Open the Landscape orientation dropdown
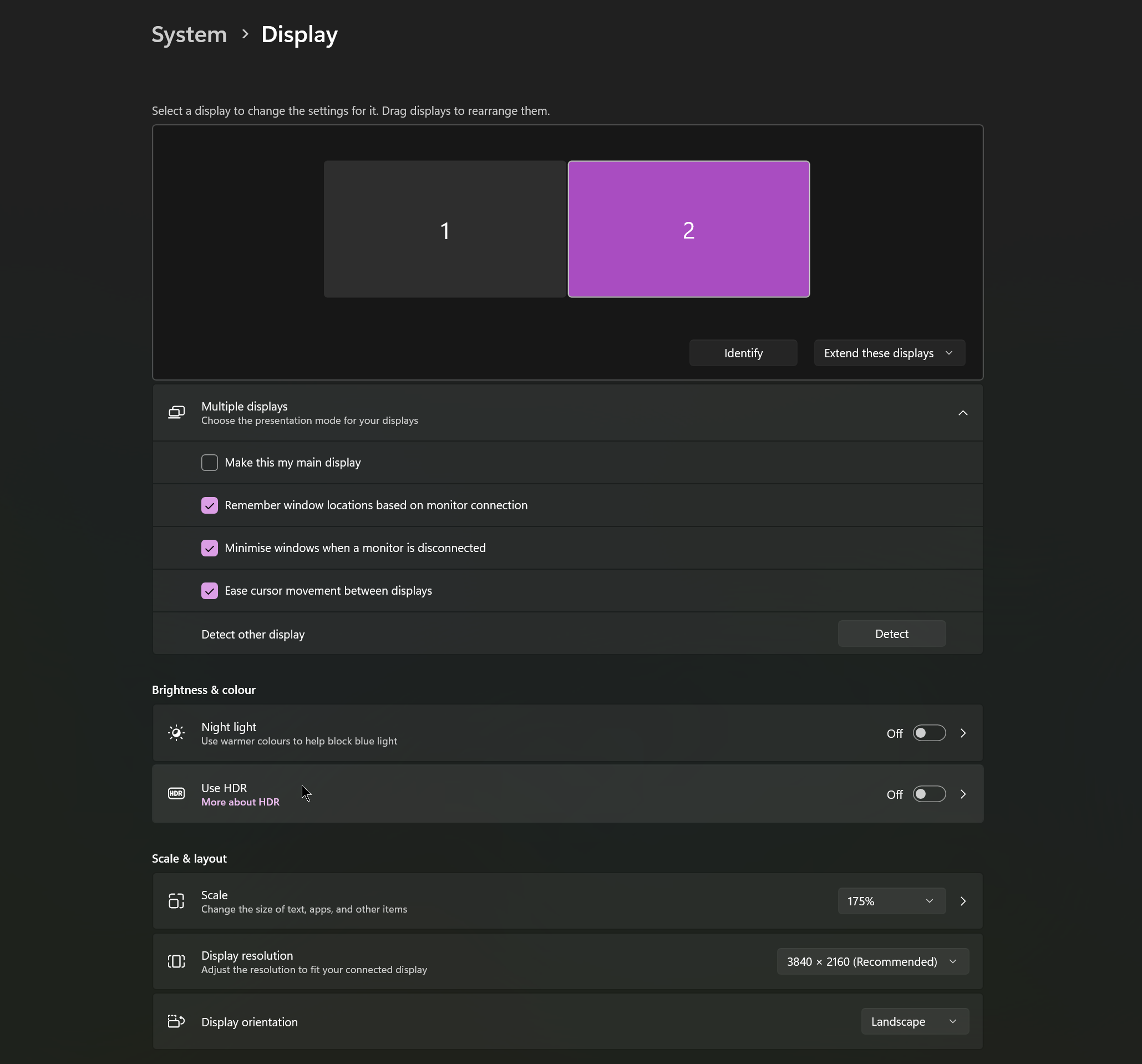 [x=915, y=1021]
